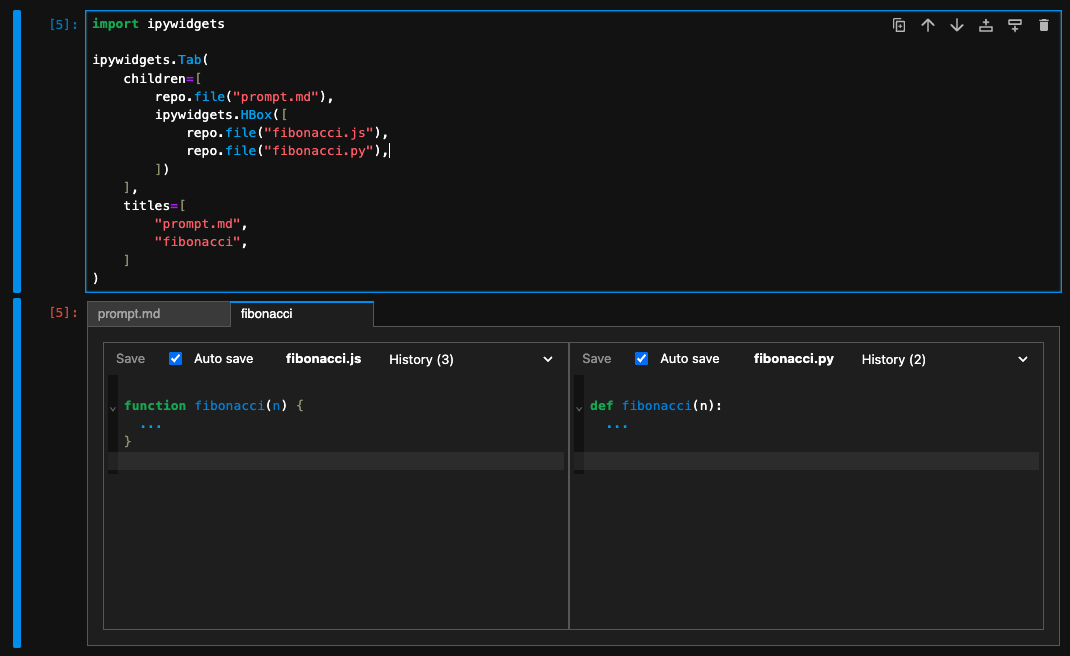Viewport: 1070px width, 656px height.
Task: Click the "import ipywidgets" code line
Action: [x=158, y=24]
